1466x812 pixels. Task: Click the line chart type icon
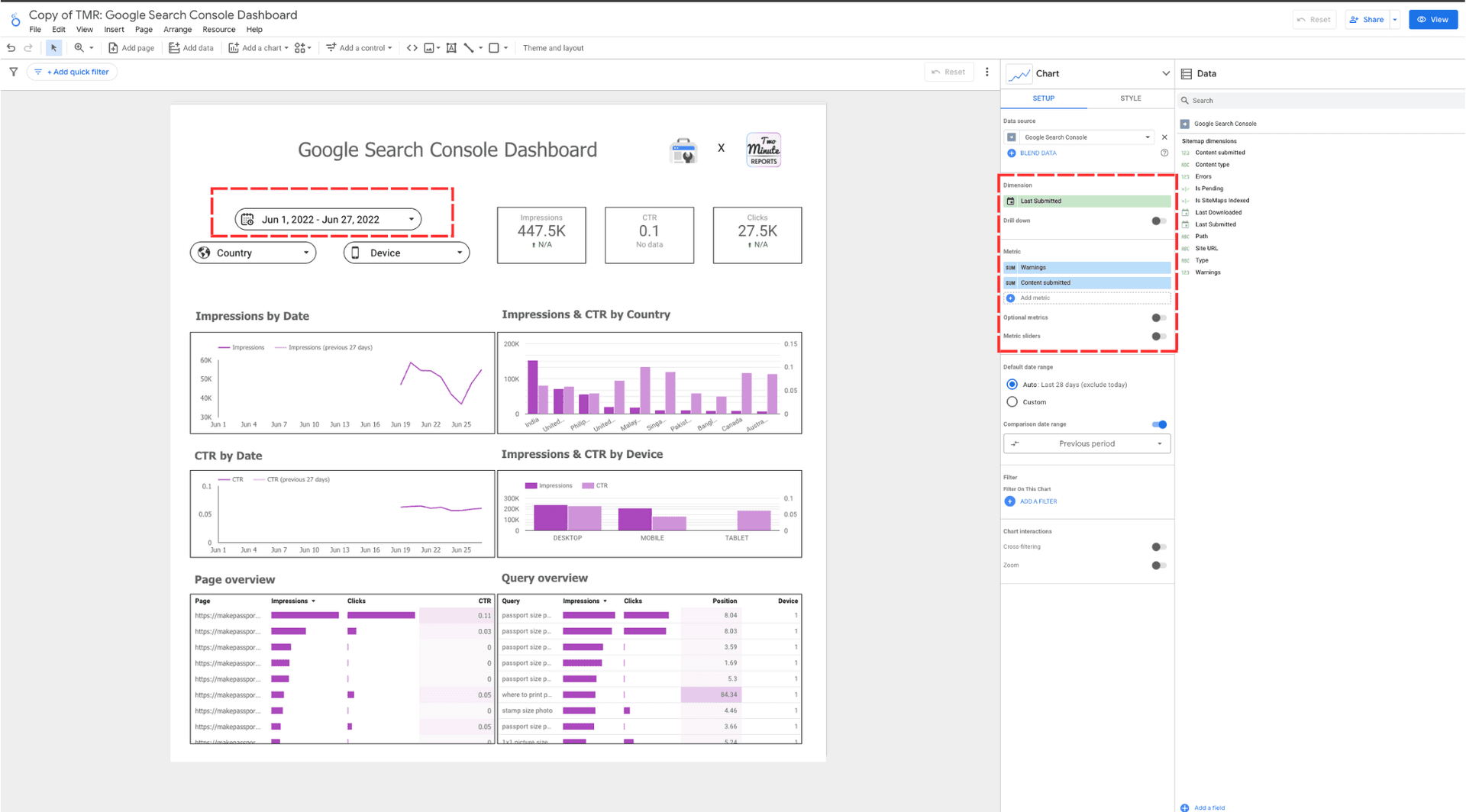tap(1019, 74)
